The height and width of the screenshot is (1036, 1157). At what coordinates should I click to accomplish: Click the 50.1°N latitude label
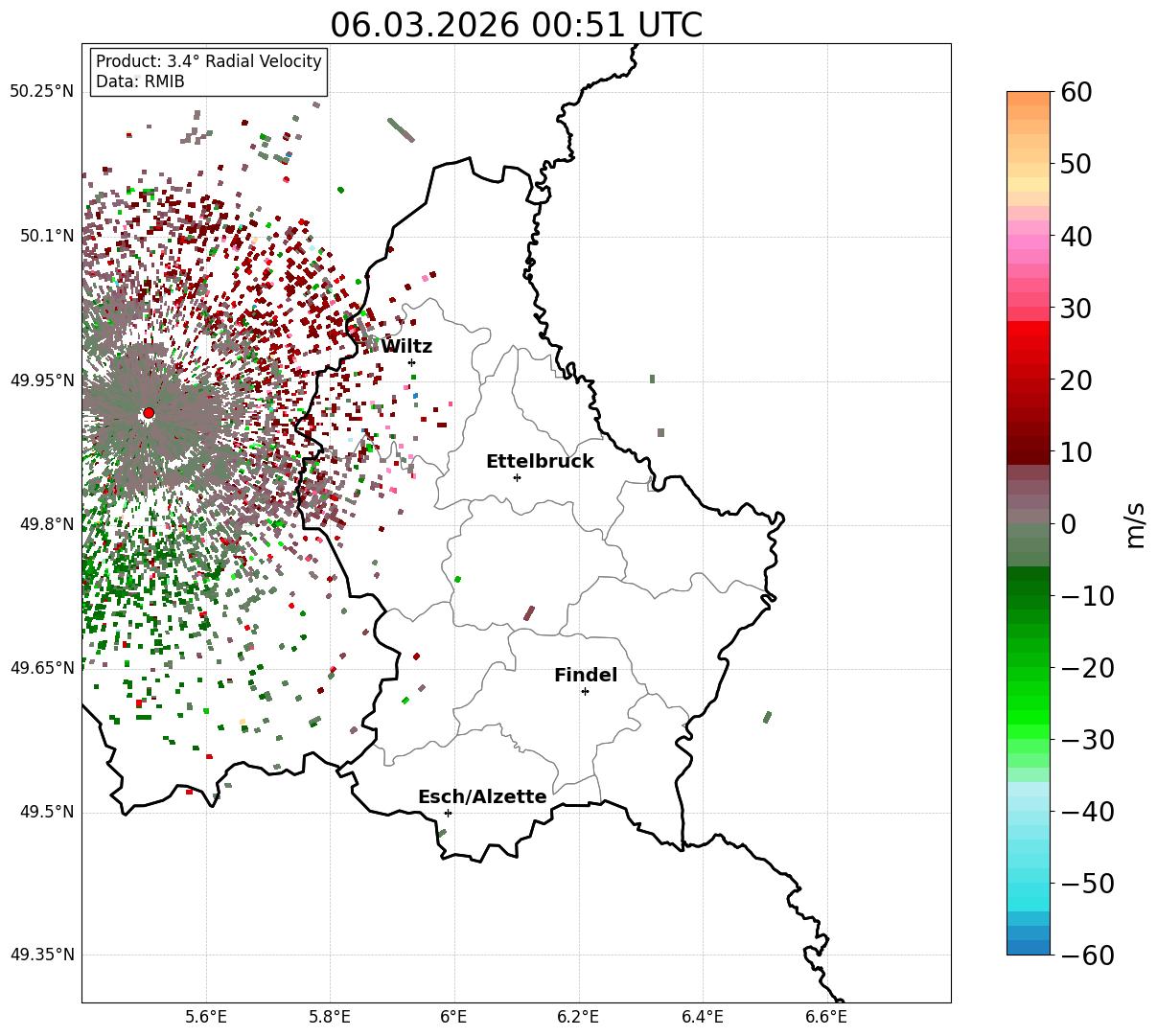click(46, 236)
